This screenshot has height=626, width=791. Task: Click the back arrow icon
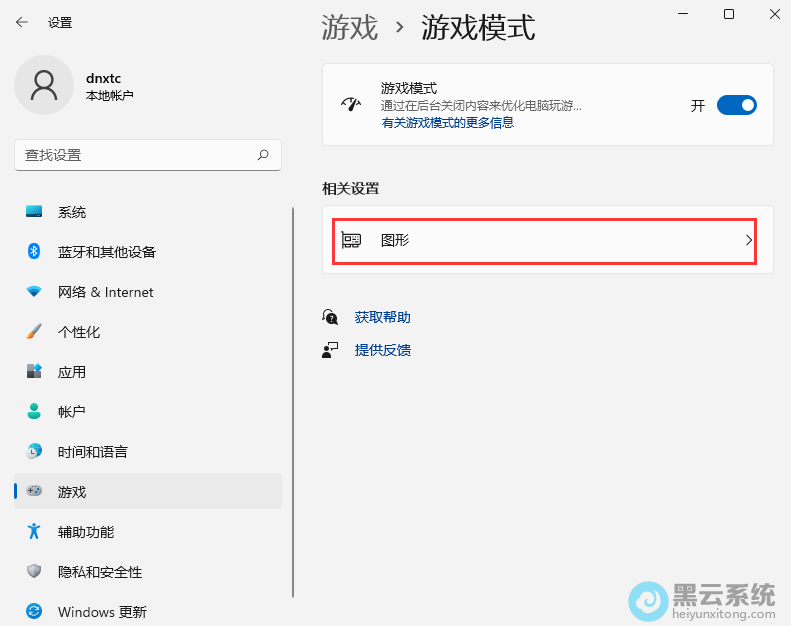point(22,22)
